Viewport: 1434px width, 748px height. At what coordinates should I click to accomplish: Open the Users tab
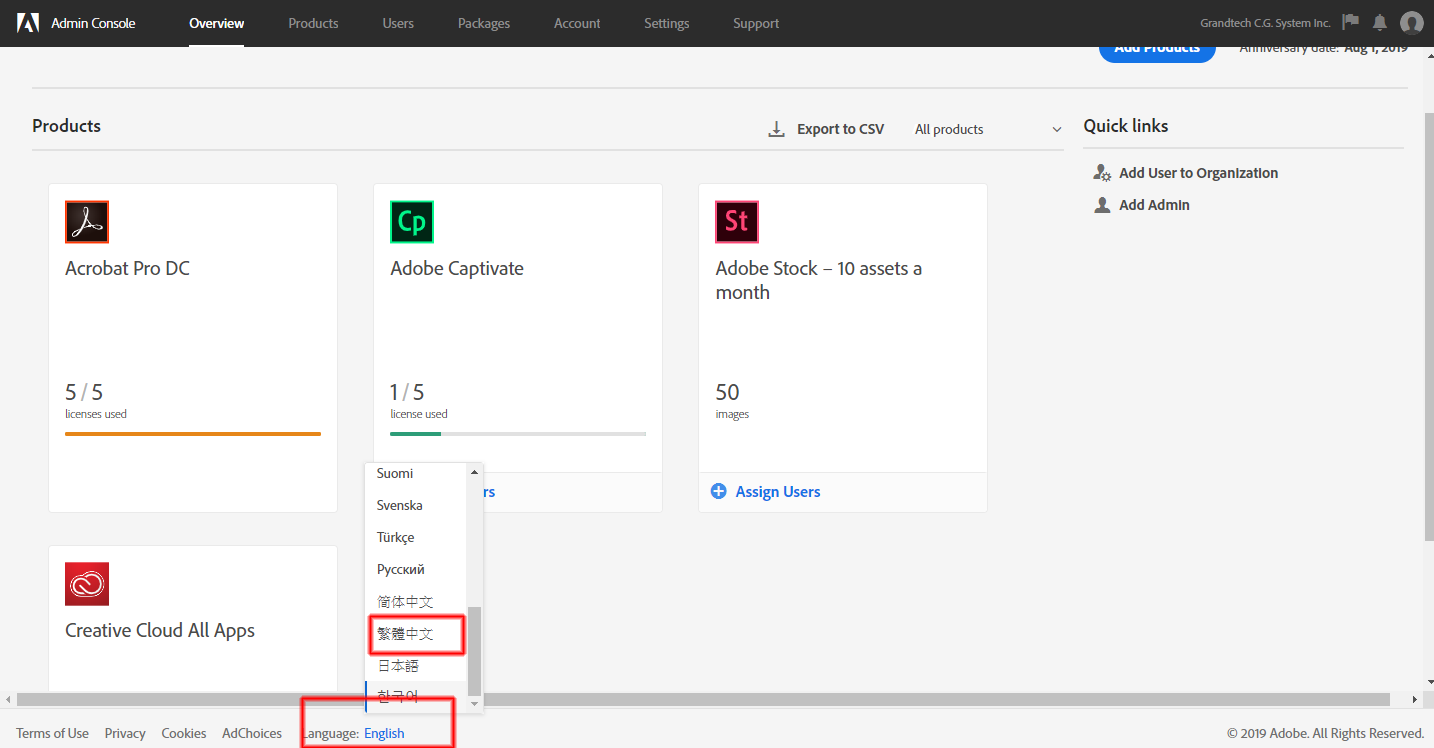coord(398,23)
